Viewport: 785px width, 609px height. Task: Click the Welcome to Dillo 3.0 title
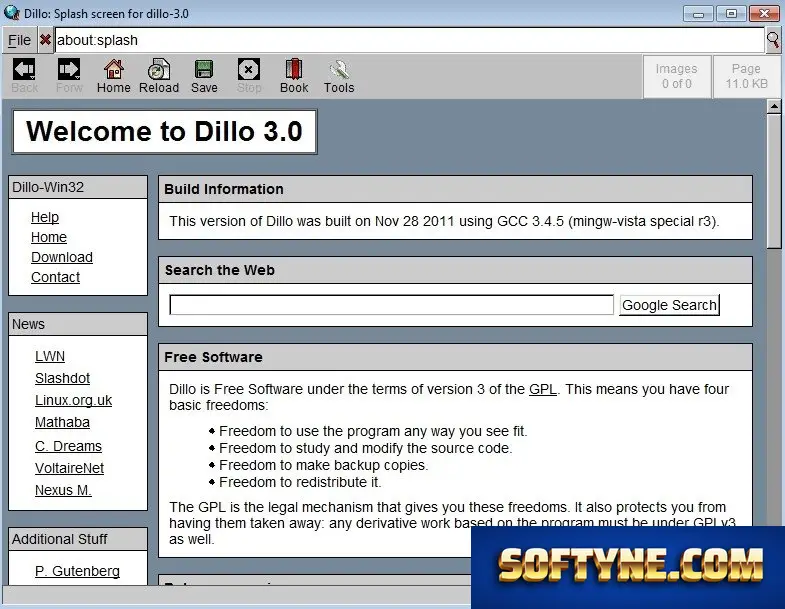pos(164,131)
